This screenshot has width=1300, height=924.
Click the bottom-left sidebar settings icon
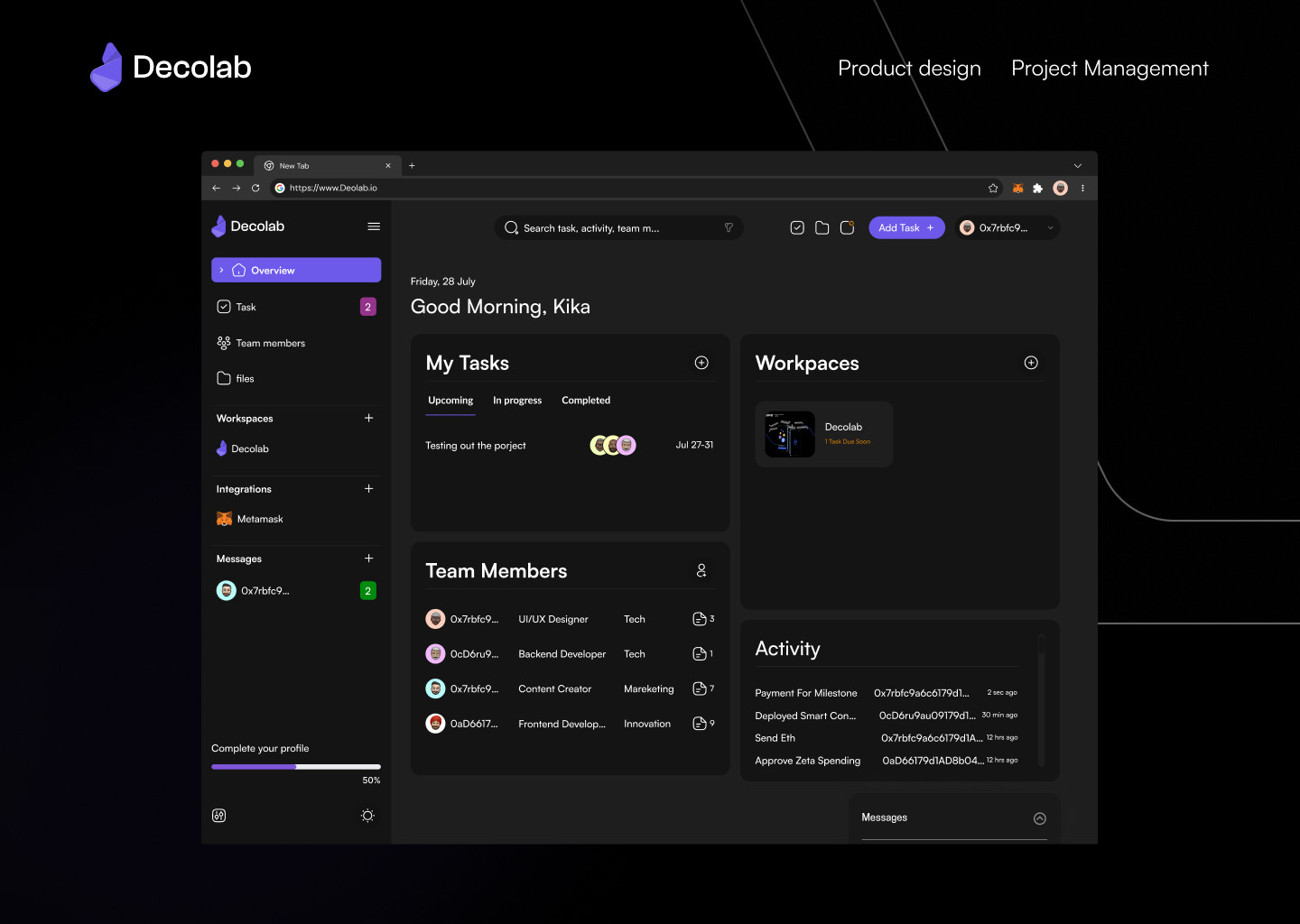click(219, 816)
